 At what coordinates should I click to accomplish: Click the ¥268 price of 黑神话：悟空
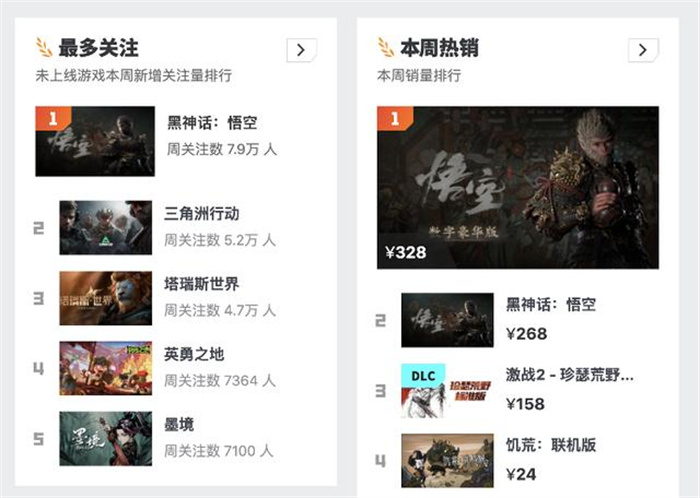[x=526, y=334]
